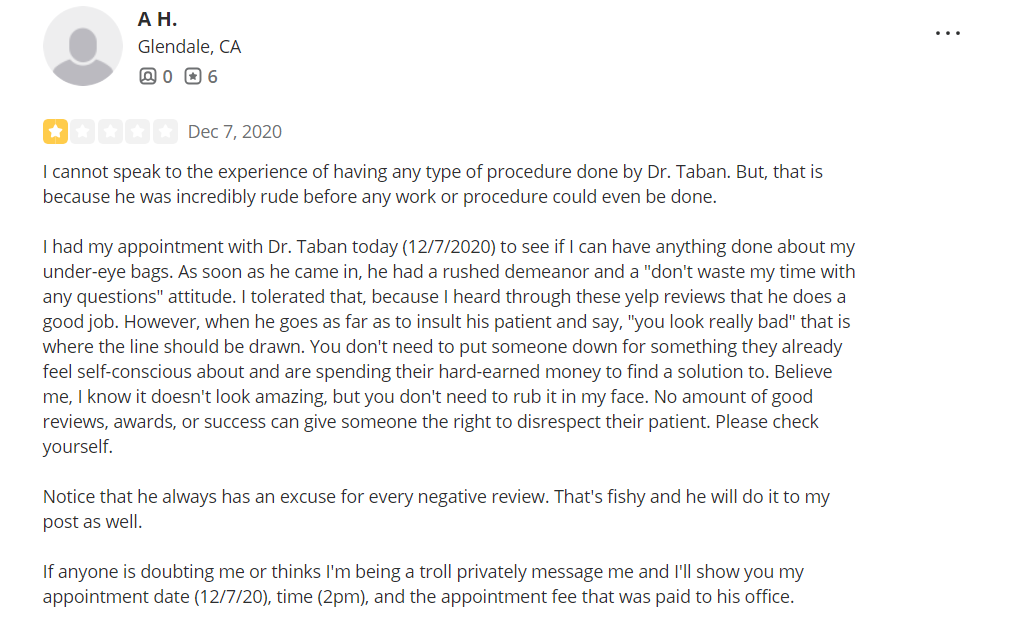Click the fifth empty rating star
Viewport: 1024px width, 622px height.
[x=165, y=131]
